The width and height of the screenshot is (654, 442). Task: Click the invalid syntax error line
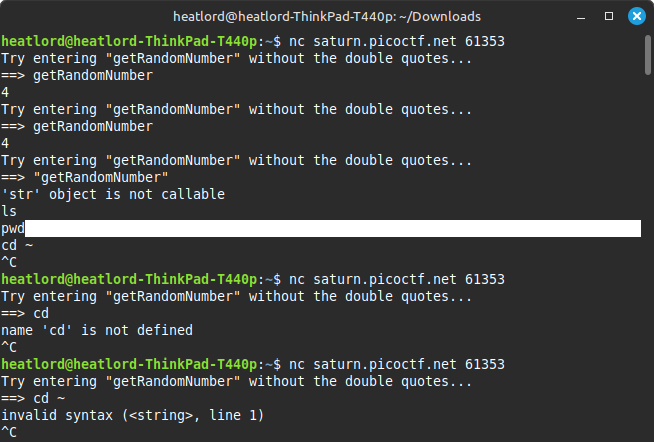[x=133, y=415]
